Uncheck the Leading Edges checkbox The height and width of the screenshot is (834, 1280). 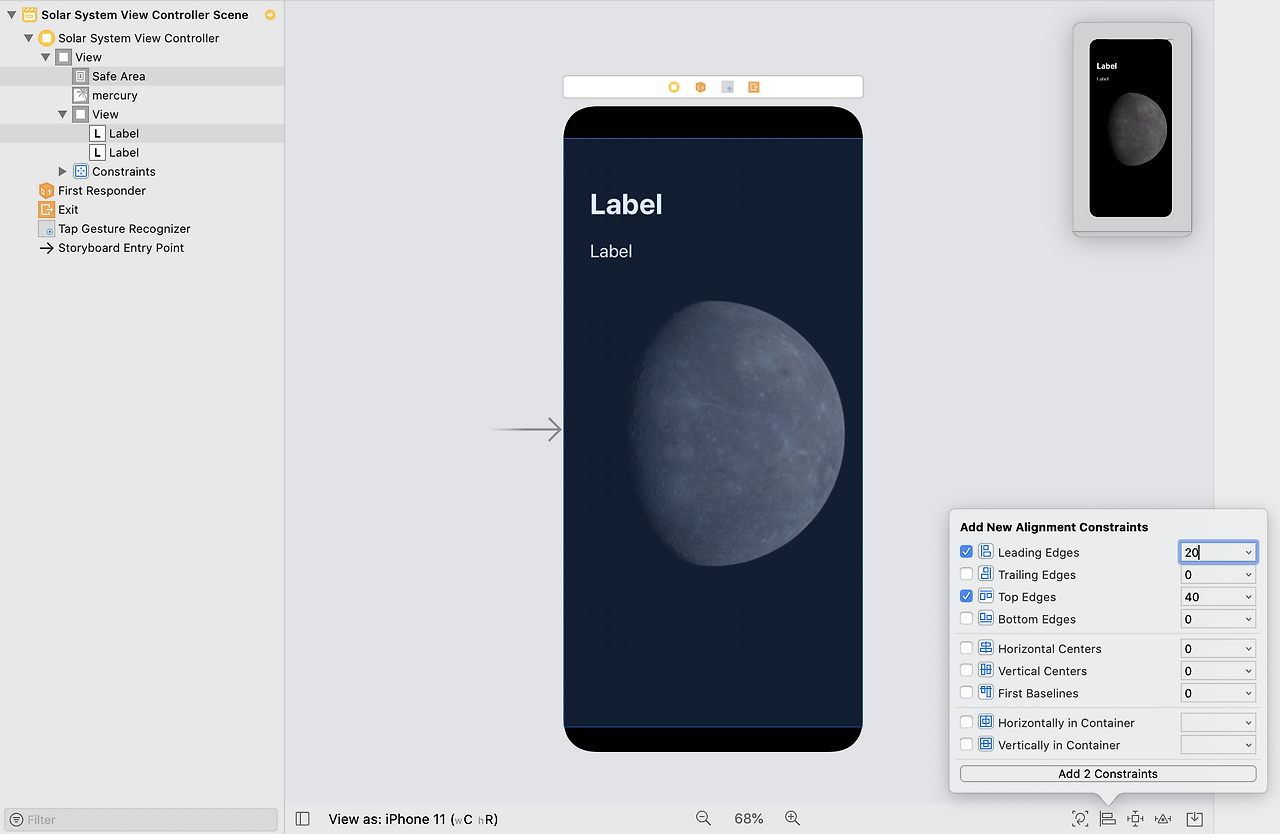click(x=966, y=552)
